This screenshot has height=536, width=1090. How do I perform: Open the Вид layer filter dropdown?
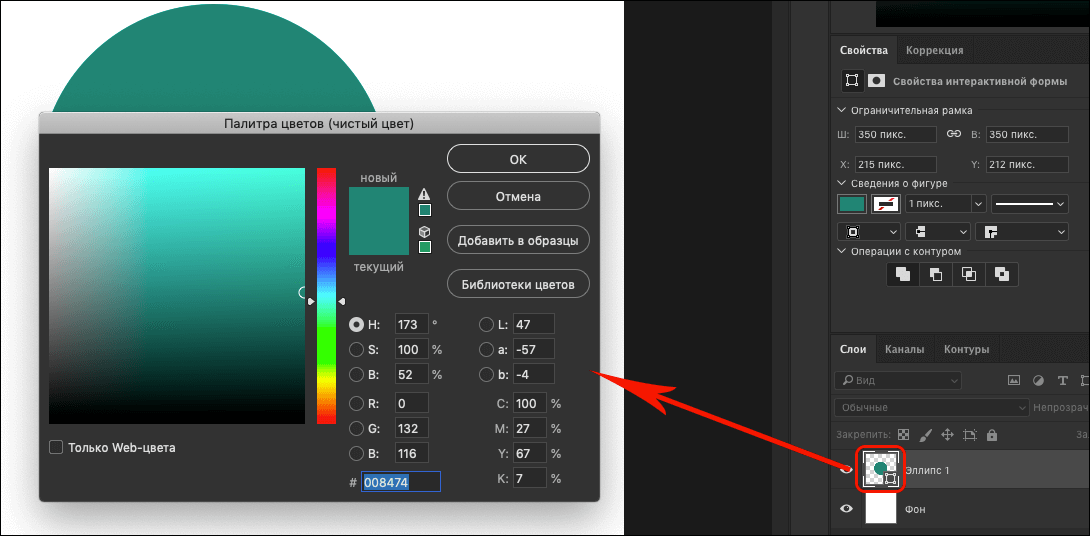click(897, 380)
